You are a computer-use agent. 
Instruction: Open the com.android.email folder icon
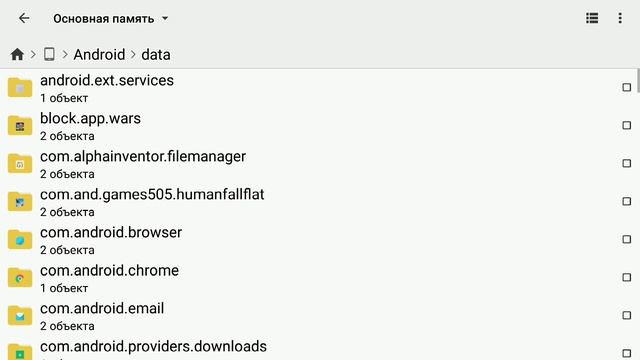click(20, 316)
